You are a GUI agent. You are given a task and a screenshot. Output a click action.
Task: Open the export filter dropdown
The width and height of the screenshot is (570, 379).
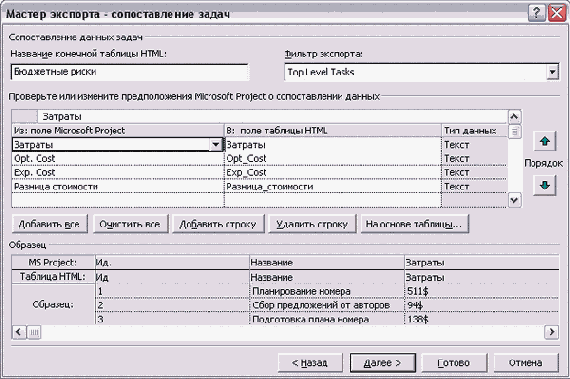point(552,72)
